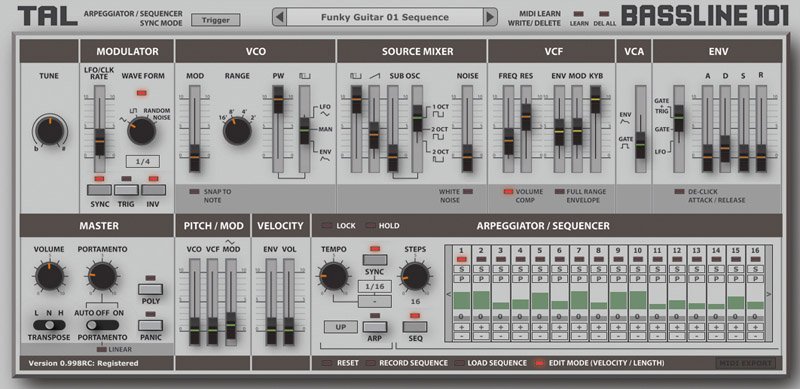Viewport: 800px width, 389px height.
Task: Open the 1/16 tempo division dropdown
Action: click(x=375, y=286)
